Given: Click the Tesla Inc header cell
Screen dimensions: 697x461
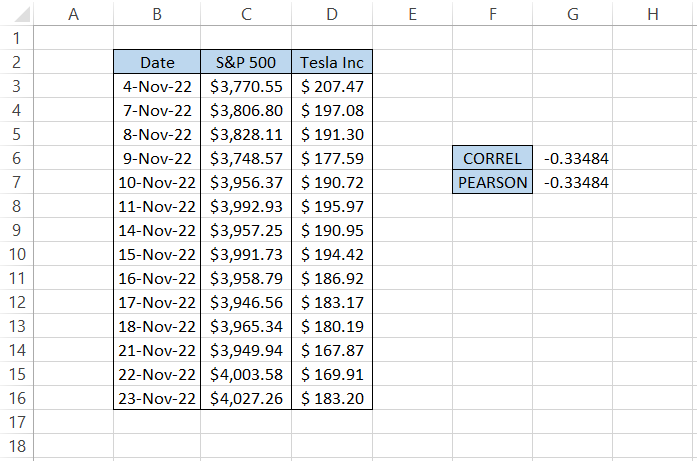Looking at the screenshot, I should coord(332,62).
